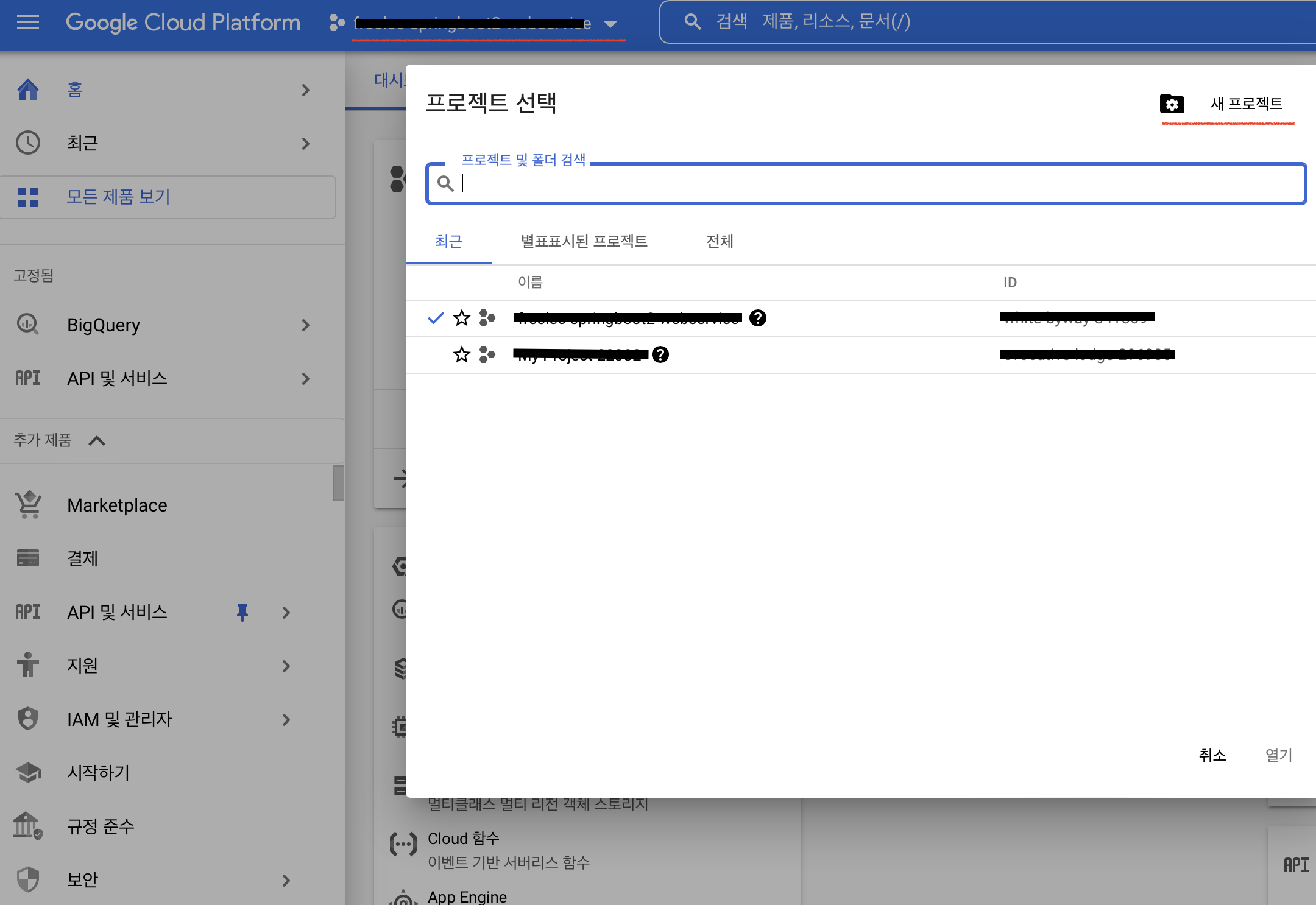Click the BigQuery icon in pinned products
The width and height of the screenshot is (1316, 905).
tap(28, 325)
